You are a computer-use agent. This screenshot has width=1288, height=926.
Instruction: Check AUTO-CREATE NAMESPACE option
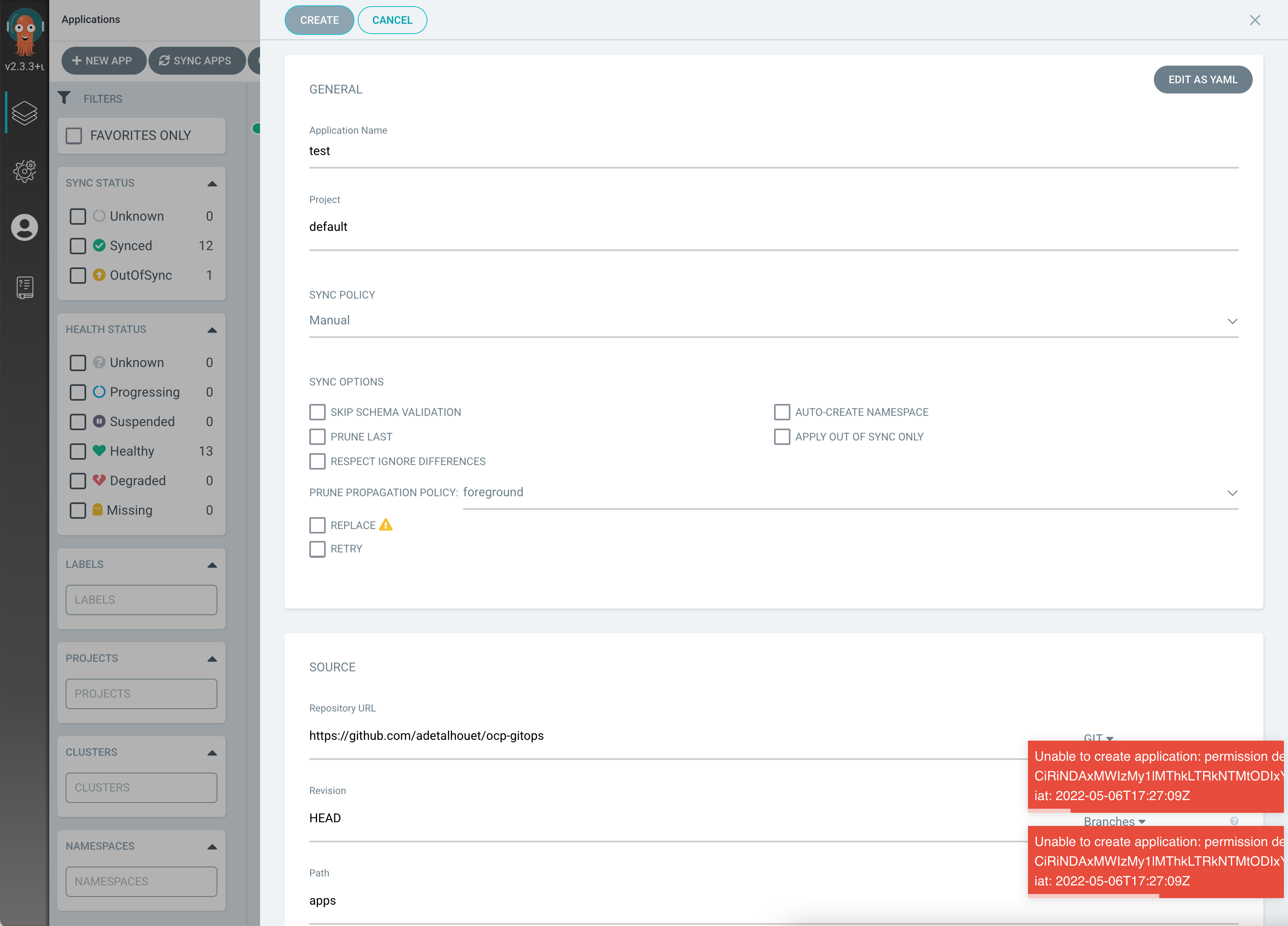(781, 412)
